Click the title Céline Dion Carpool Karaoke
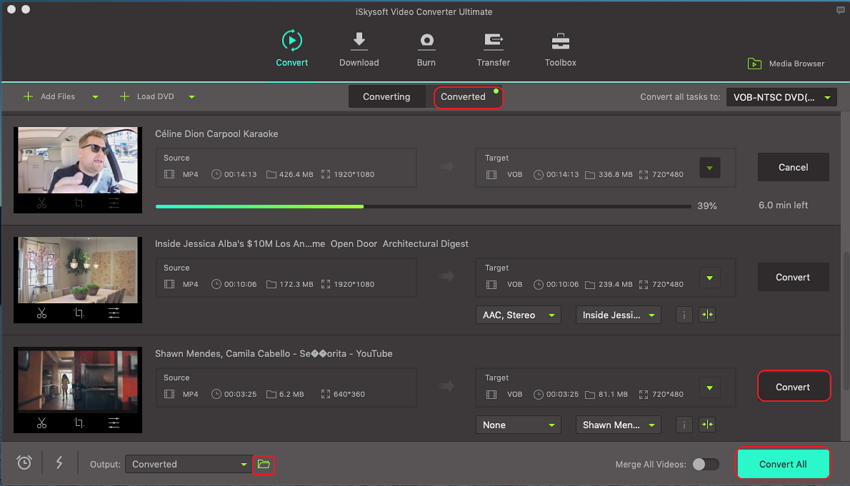 [216, 134]
